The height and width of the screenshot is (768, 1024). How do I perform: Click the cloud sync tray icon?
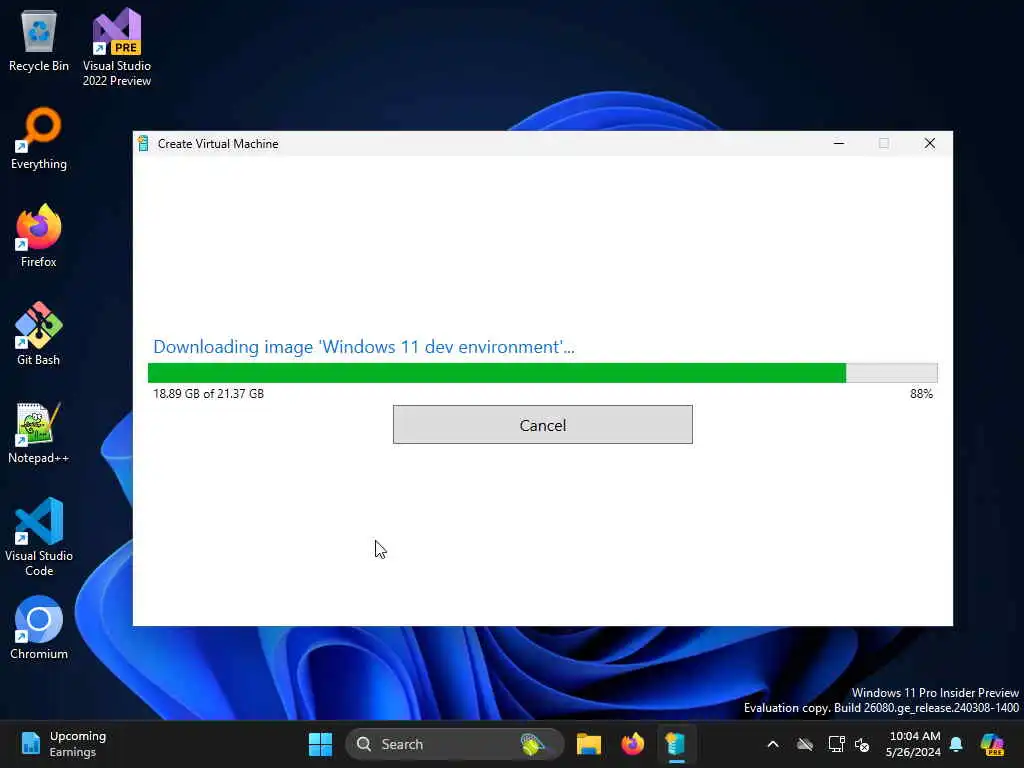pyautogui.click(x=805, y=744)
